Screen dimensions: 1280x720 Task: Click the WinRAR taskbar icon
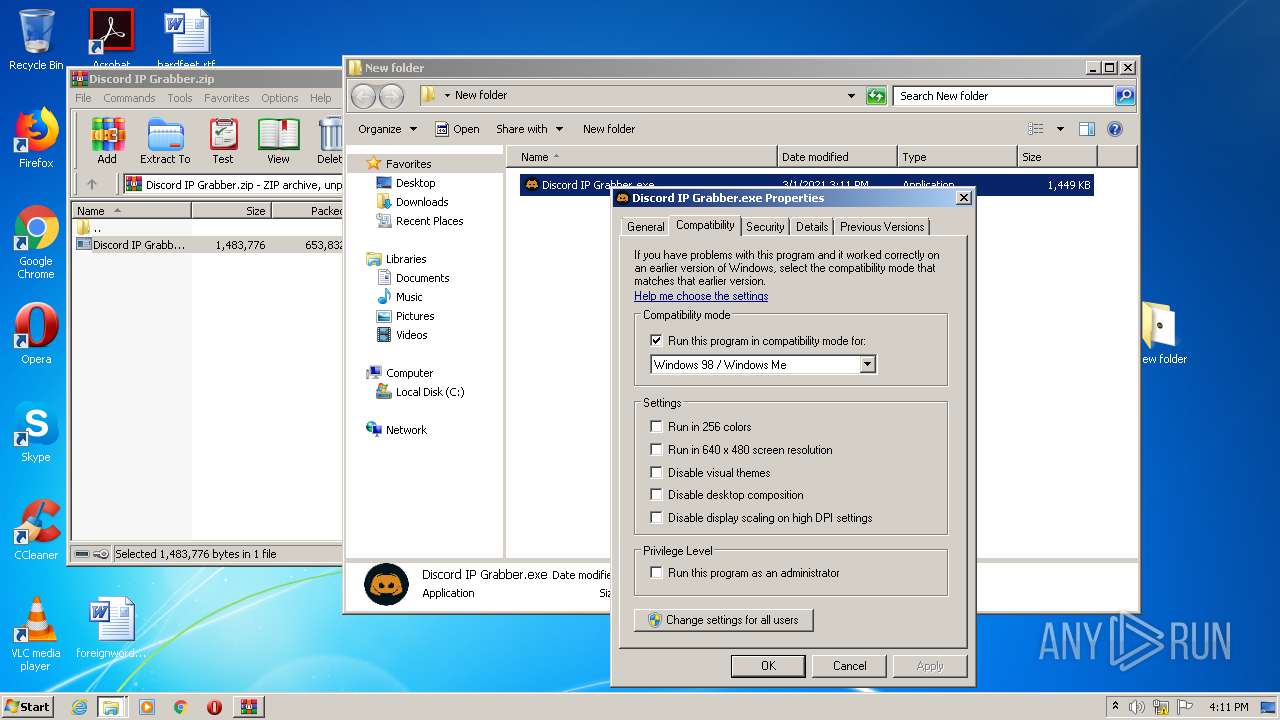(x=248, y=707)
